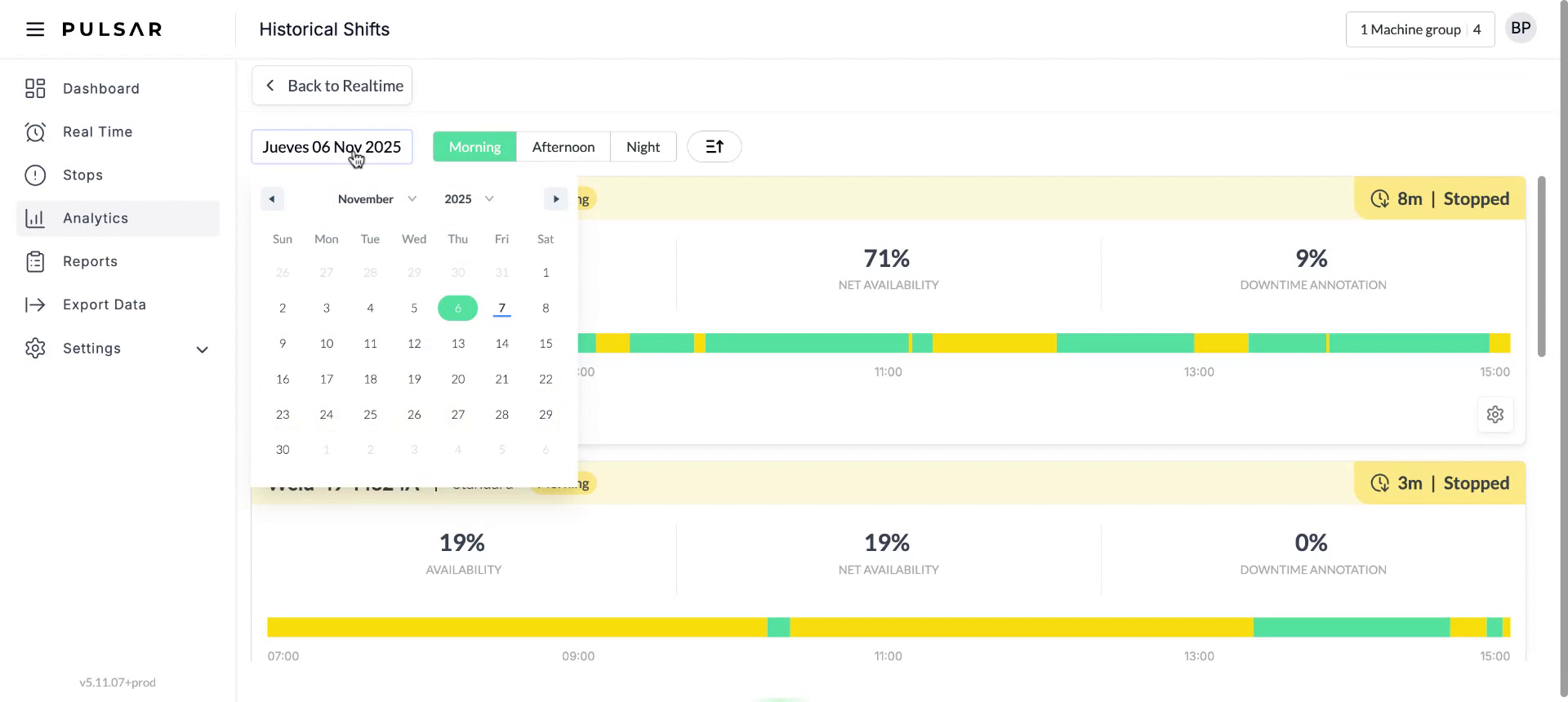Select the Morning shift toggle
Image resolution: width=1568 pixels, height=702 pixels.
coord(474,147)
